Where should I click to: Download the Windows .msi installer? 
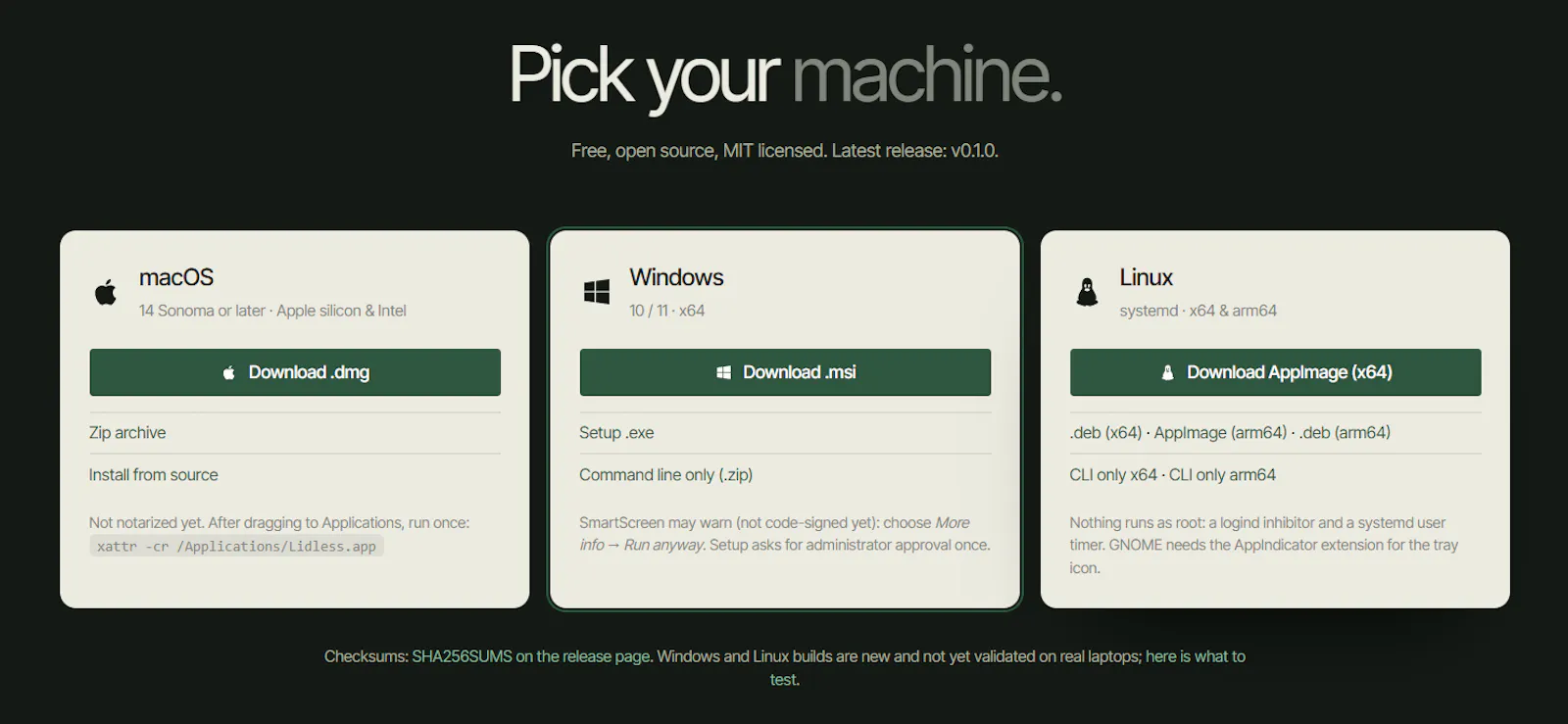point(785,372)
